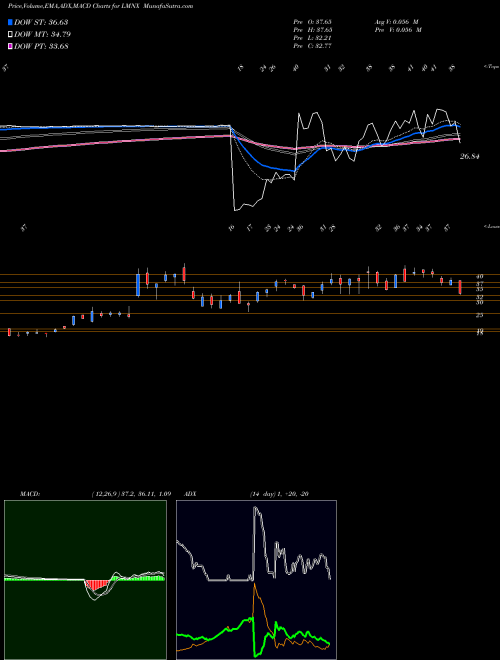Image resolution: width=500 pixels, height=660 pixels.
Task: Click the chart title mentioning MunafaSutra.com
Action: [x=101, y=6]
